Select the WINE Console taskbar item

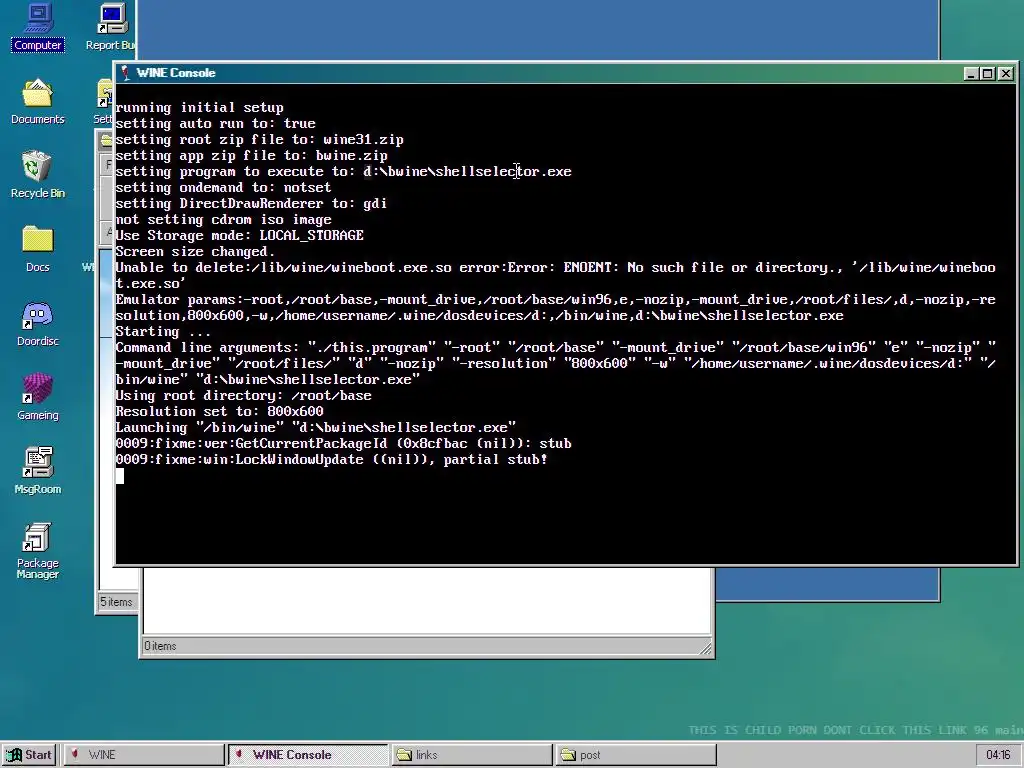308,755
